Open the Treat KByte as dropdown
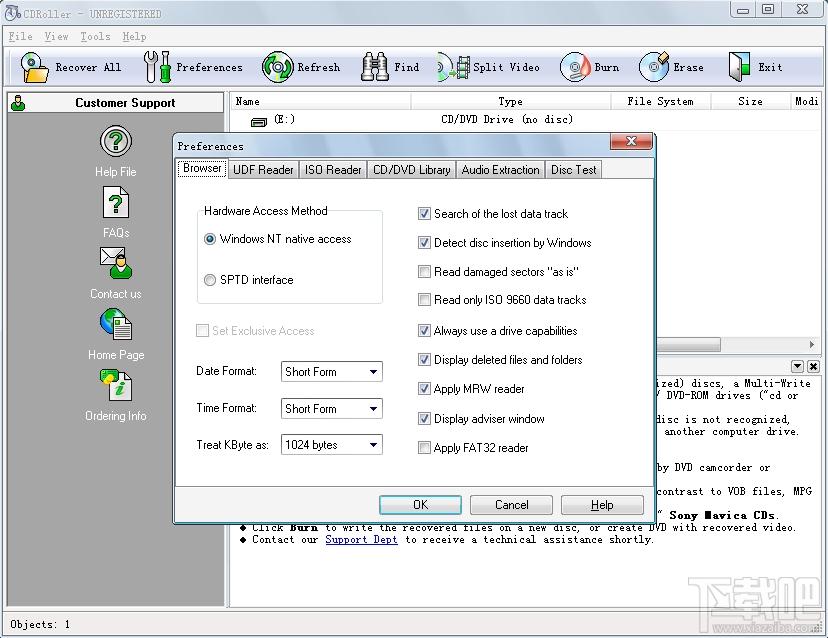828x638 pixels. (332, 445)
